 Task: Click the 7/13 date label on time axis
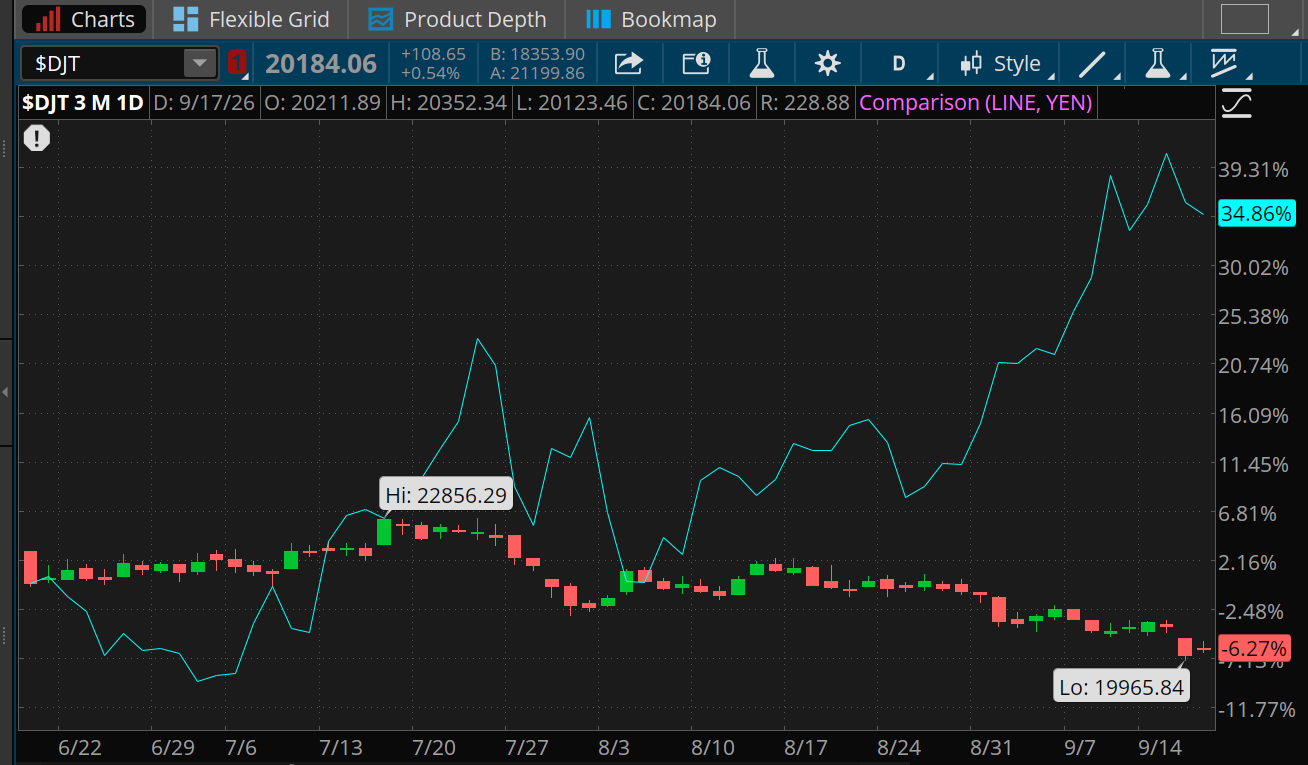tap(340, 749)
